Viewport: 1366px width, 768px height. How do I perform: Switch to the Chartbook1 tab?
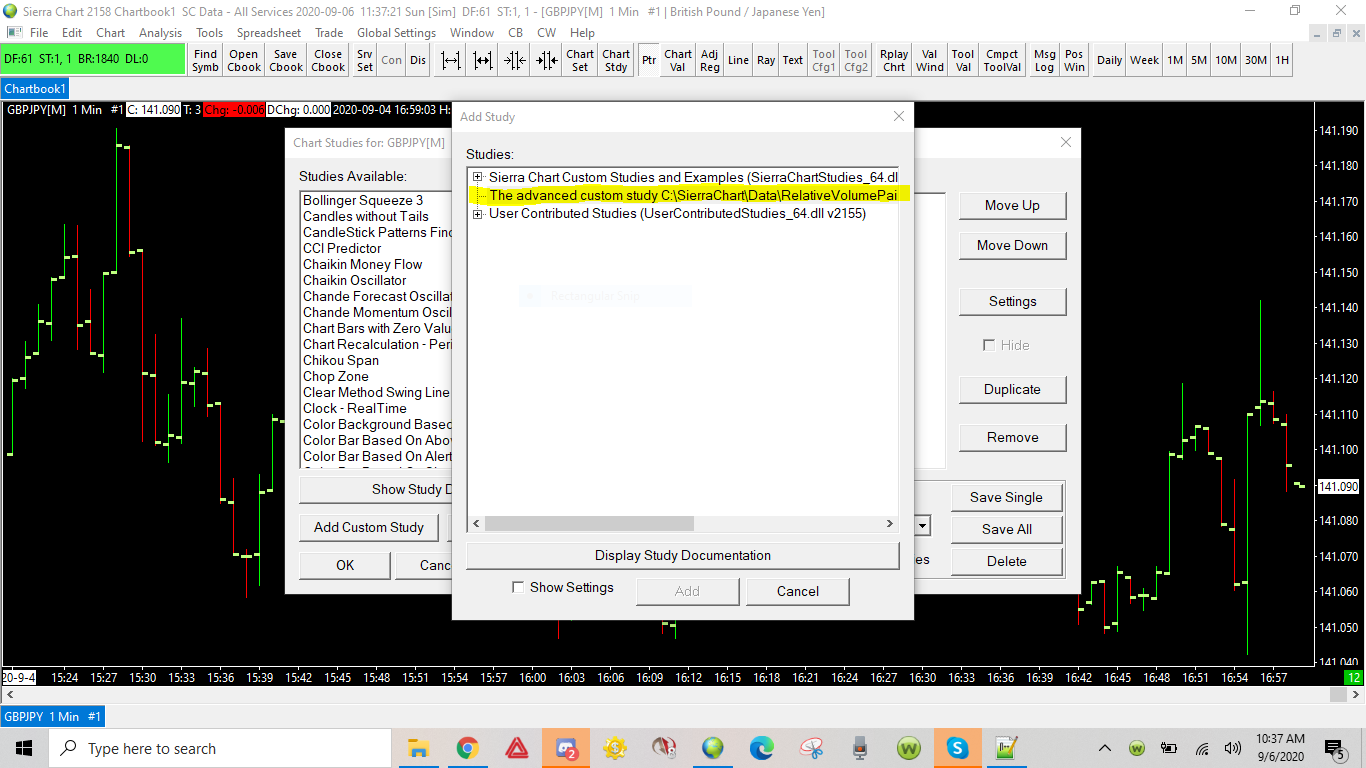point(35,89)
